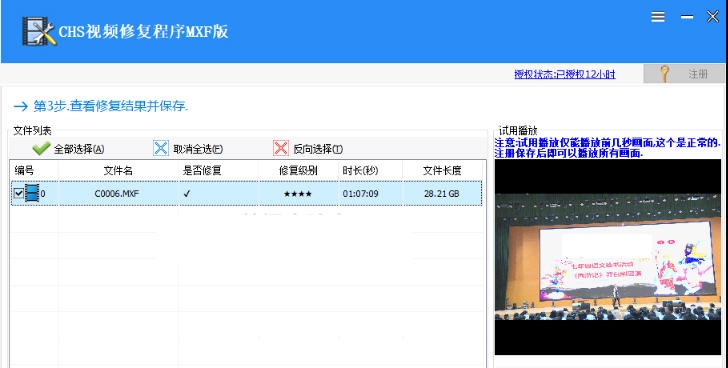Click the golden key register icon
Image resolution: width=728 pixels, height=368 pixels.
(x=665, y=74)
